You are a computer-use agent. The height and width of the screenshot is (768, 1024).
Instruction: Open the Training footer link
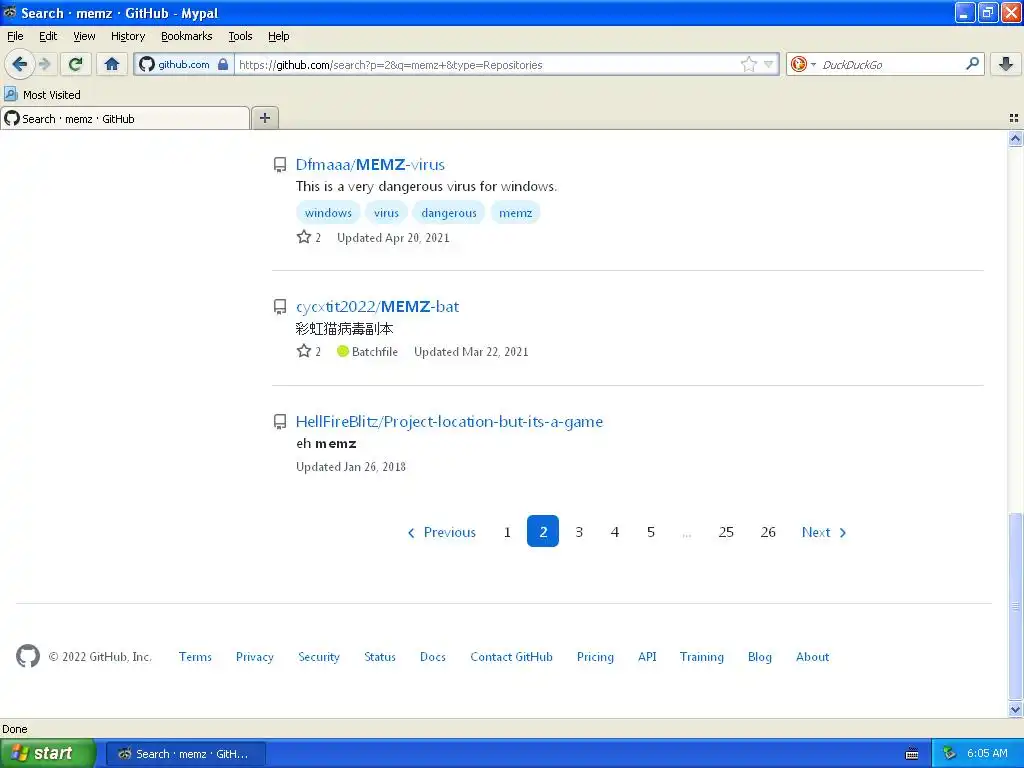701,657
